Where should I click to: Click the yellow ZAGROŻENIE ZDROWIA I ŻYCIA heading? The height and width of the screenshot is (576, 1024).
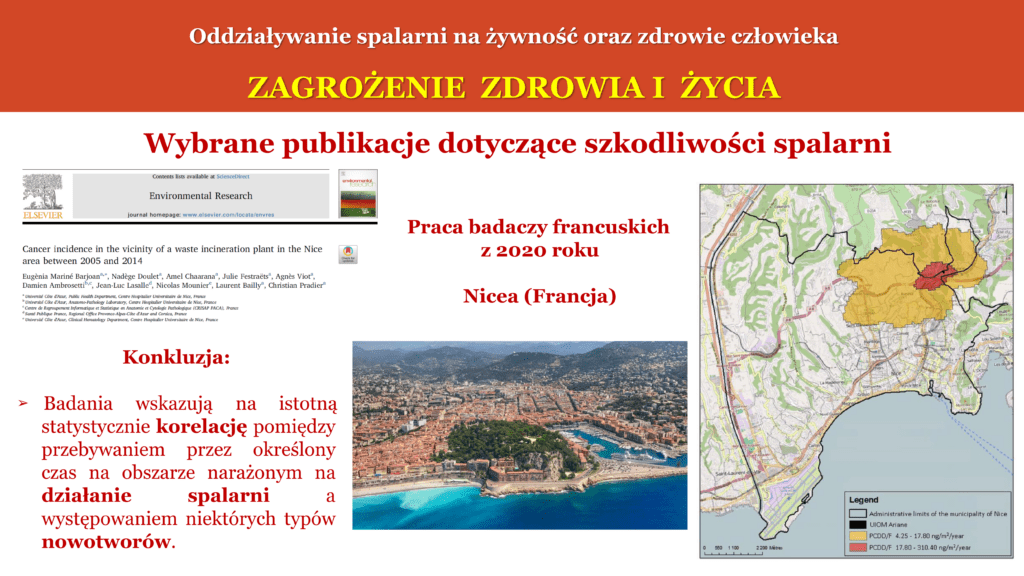[513, 88]
